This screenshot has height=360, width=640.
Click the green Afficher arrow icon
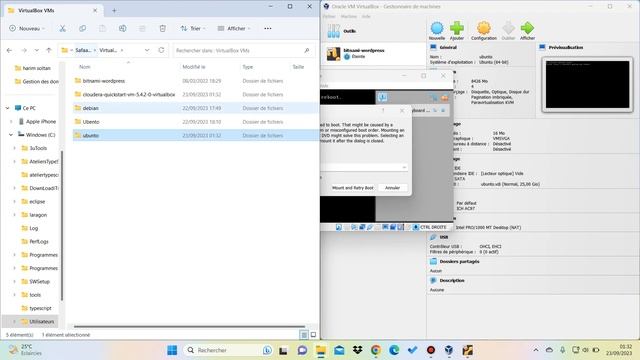527,28
